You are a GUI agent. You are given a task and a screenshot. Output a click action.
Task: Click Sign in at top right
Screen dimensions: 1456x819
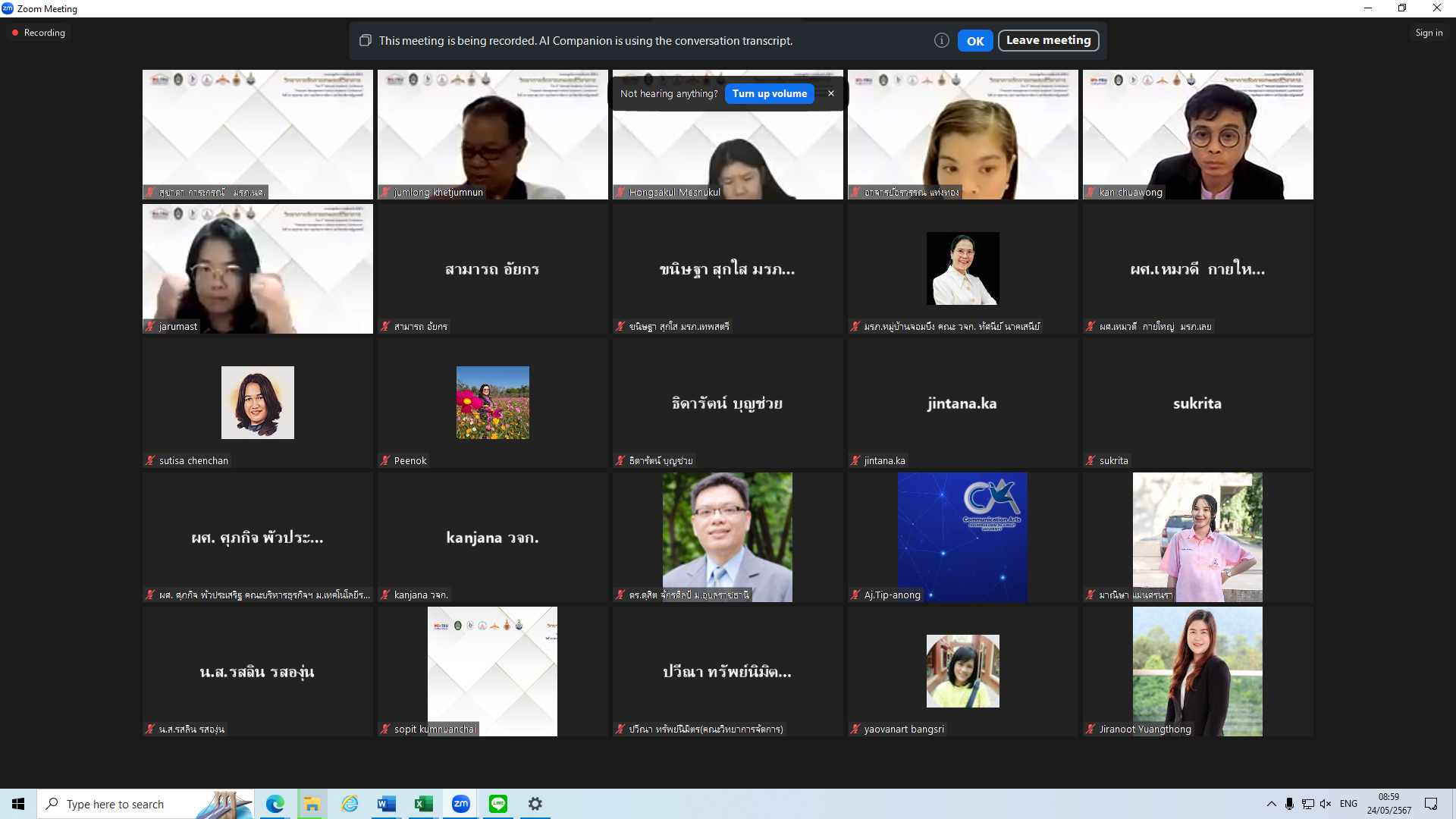pos(1429,33)
